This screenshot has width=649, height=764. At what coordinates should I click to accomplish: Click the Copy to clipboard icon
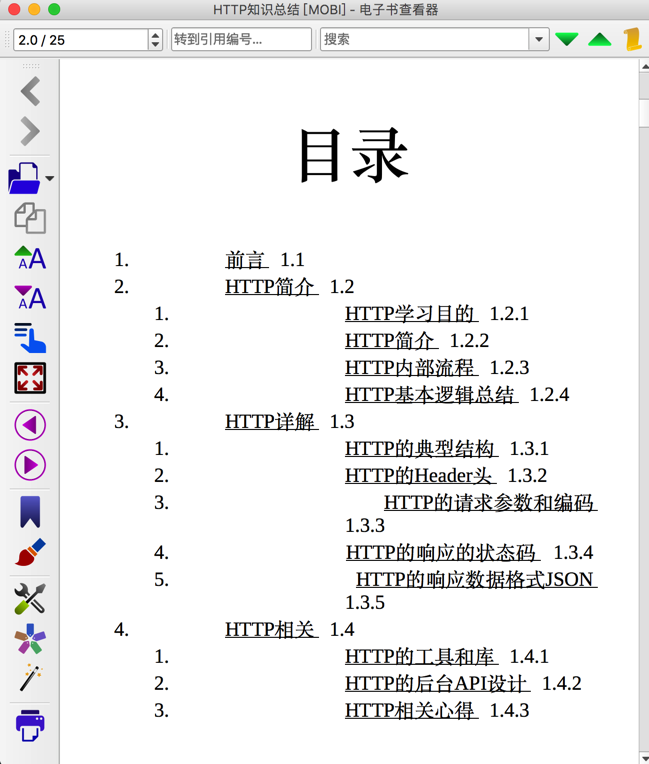click(30, 218)
